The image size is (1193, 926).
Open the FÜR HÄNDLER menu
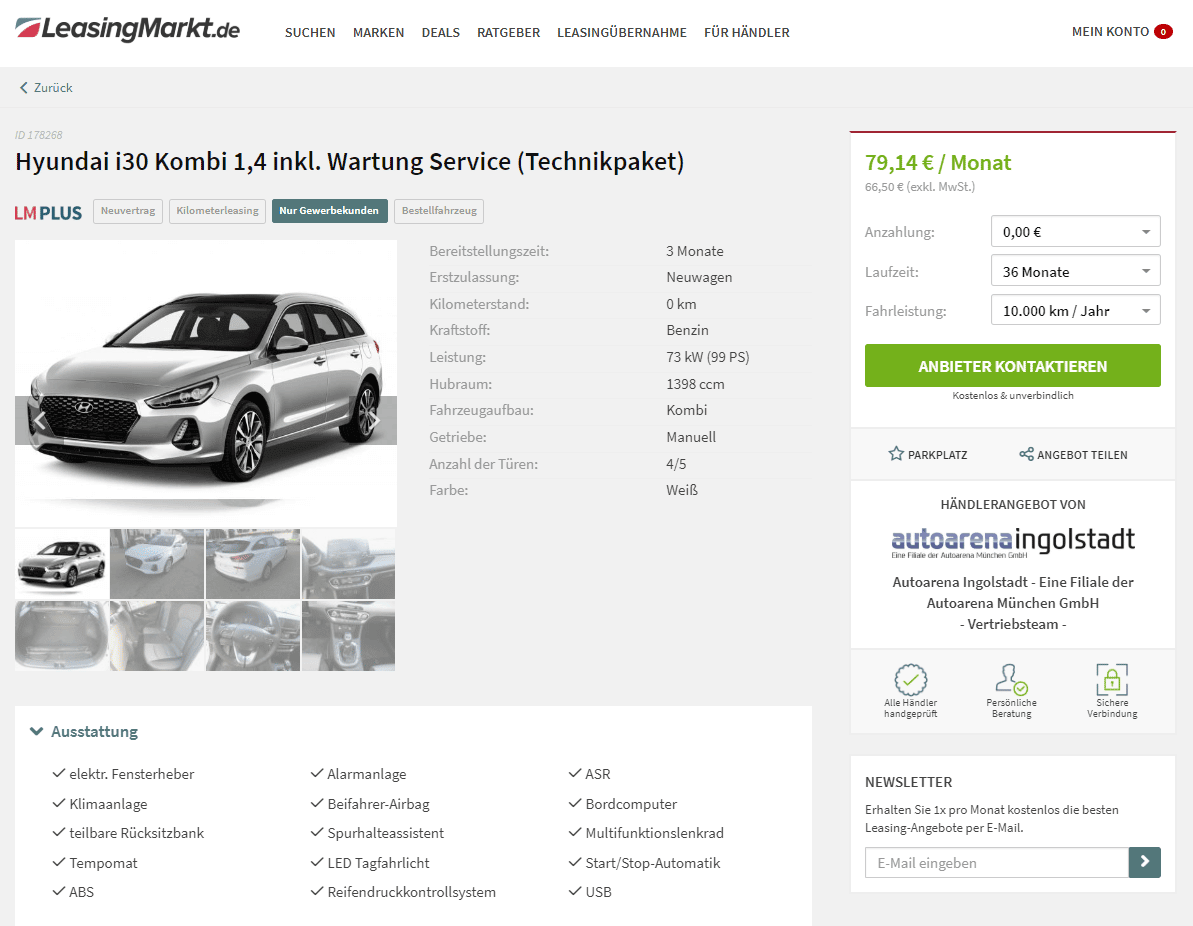[x=746, y=33]
